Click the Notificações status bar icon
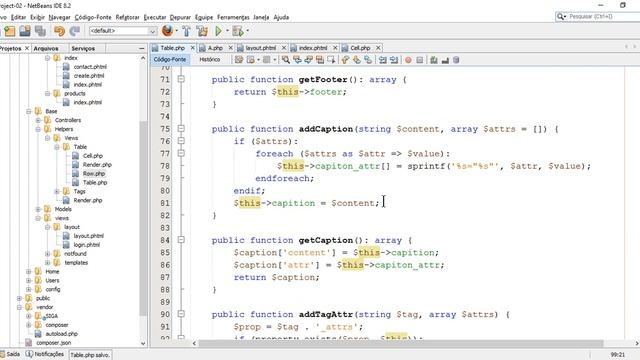The width and height of the screenshot is (640, 360). point(29,354)
